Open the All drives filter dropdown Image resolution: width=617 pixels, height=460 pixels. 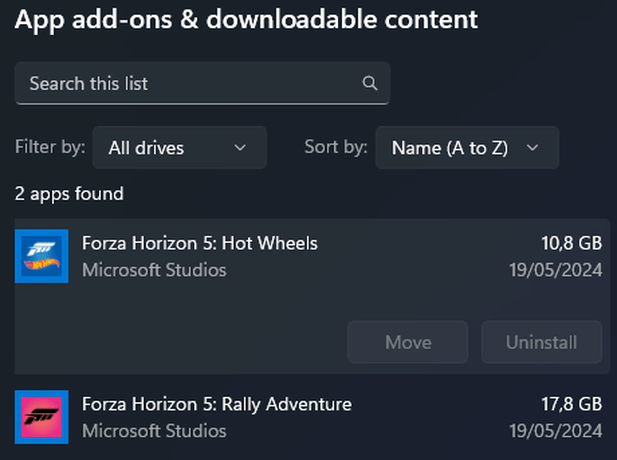(x=179, y=148)
